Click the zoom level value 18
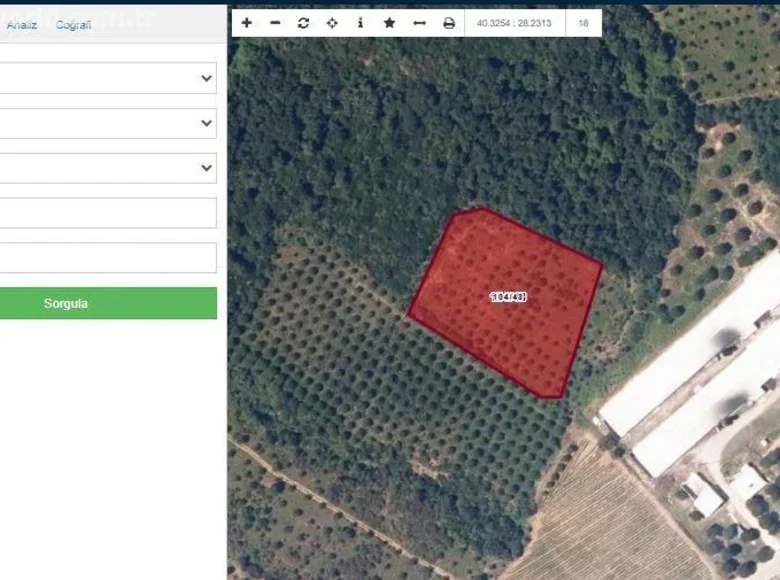 (584, 23)
